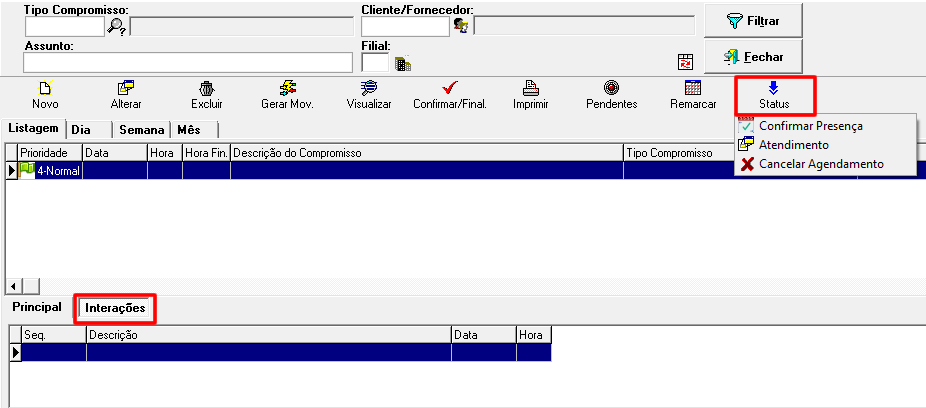
Task: Open Visualizar from the toolbar
Action: 368,88
